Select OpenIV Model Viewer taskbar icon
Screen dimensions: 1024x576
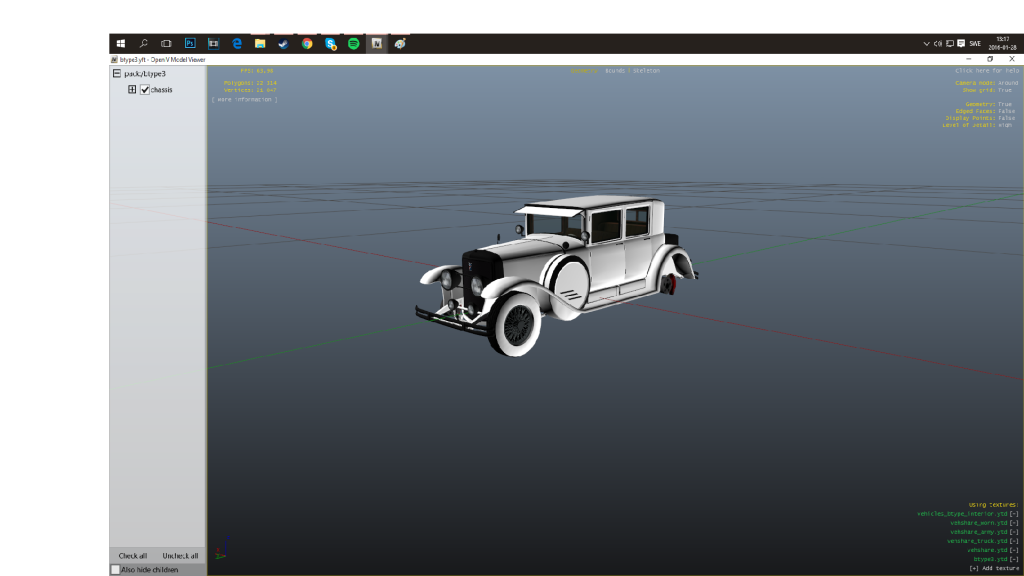[x=377, y=44]
